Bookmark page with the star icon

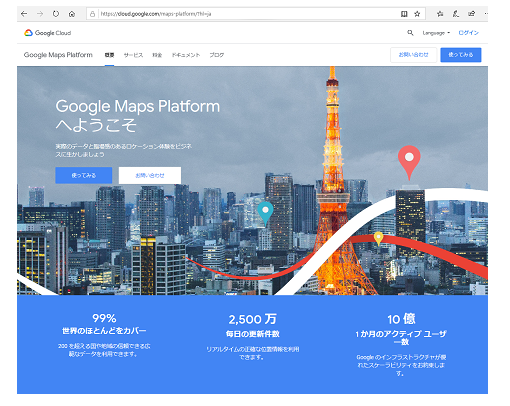pyautogui.click(x=417, y=14)
